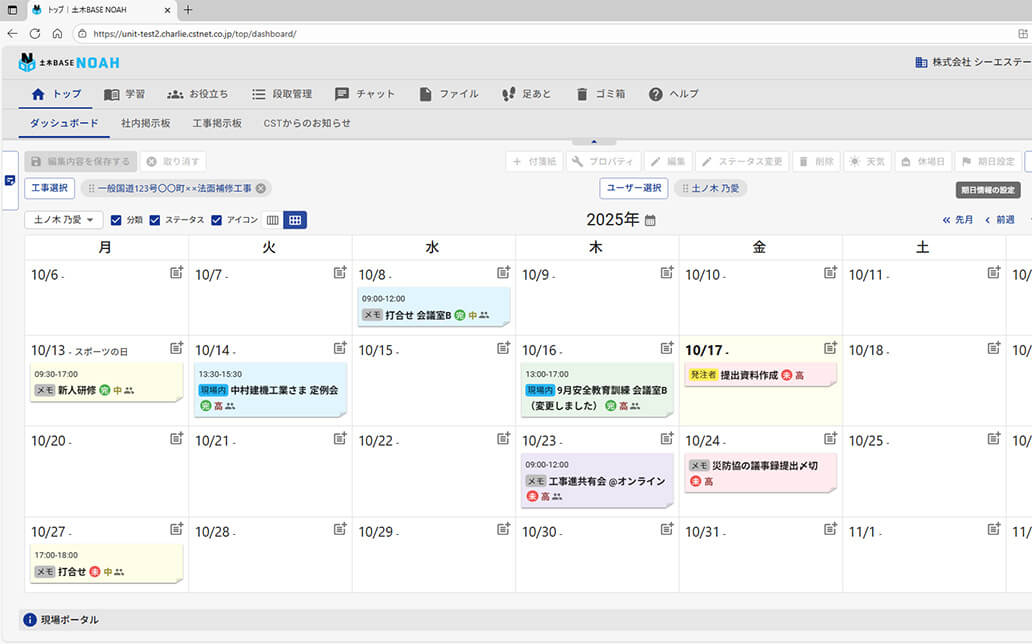Remove the 一般国道123号 construction filter chip
Screen dimensions: 1032x644
pyautogui.click(x=261, y=188)
